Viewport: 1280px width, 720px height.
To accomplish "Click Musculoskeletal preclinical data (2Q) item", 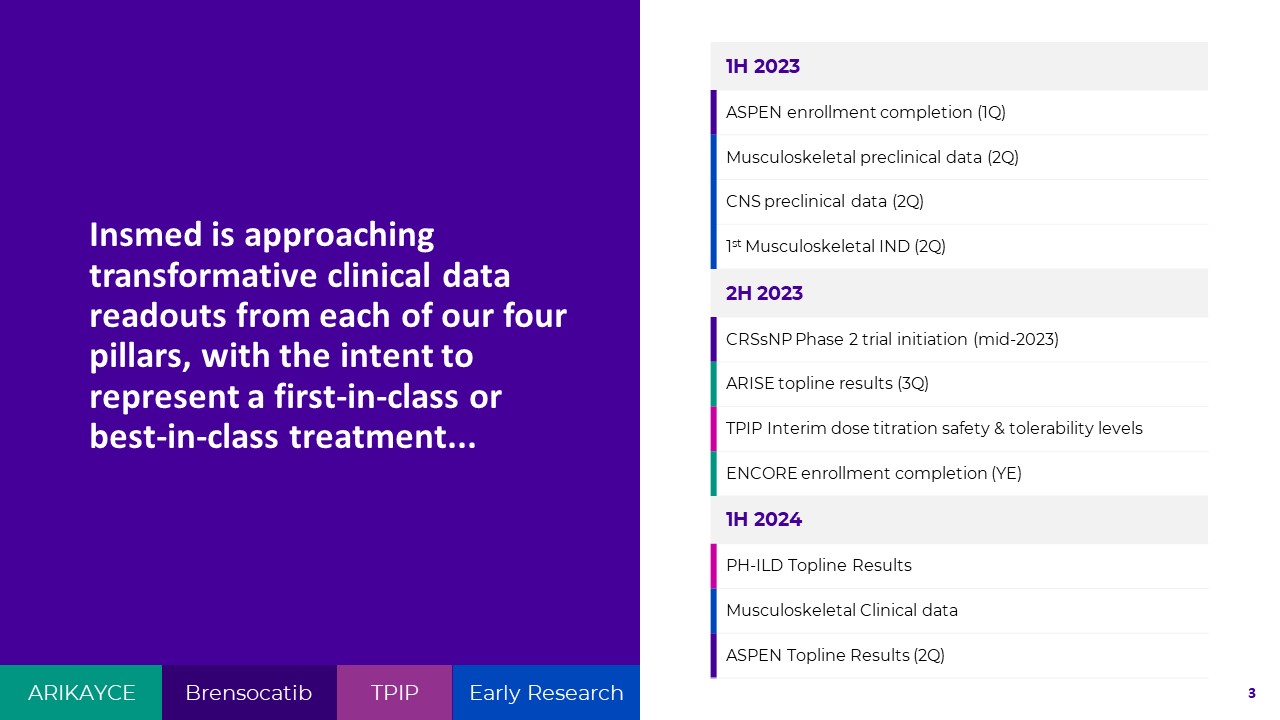I will click(x=872, y=157).
